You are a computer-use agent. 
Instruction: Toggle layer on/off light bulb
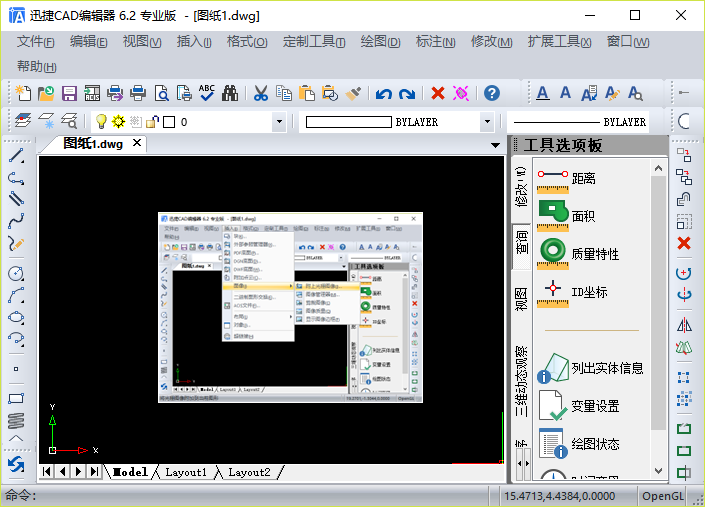tap(101, 121)
